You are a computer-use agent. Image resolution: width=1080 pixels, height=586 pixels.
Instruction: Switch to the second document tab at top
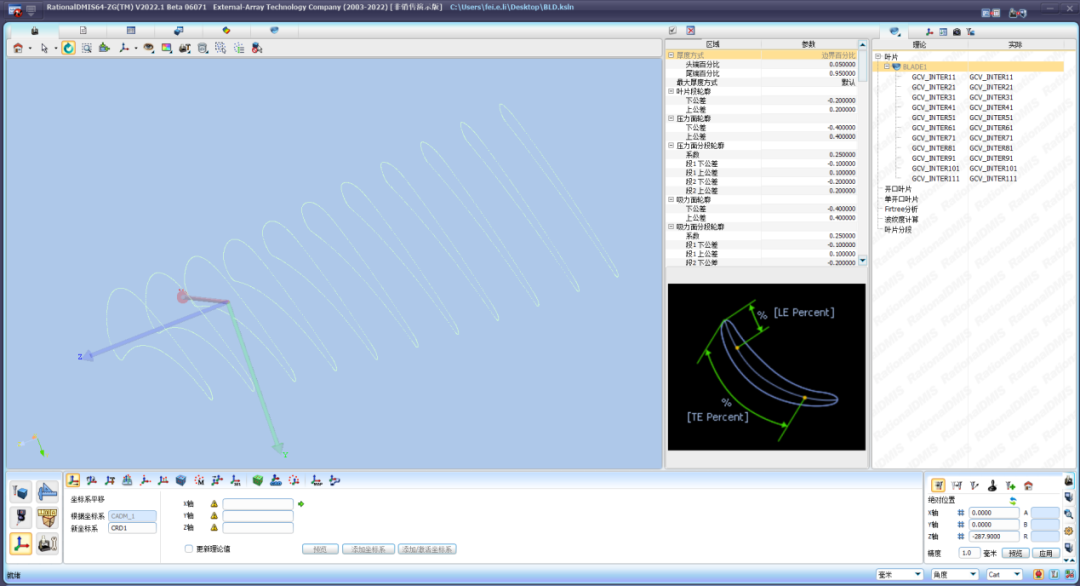tap(83, 31)
